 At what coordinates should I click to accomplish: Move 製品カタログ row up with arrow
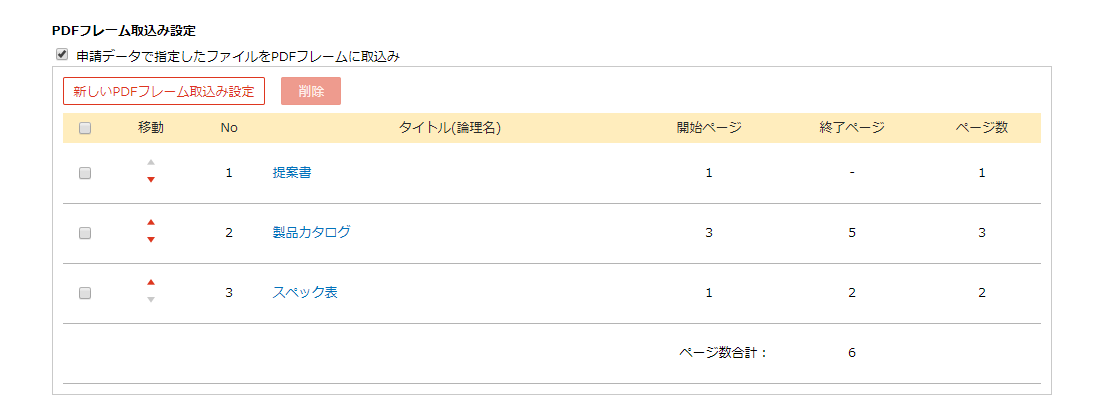[151, 222]
